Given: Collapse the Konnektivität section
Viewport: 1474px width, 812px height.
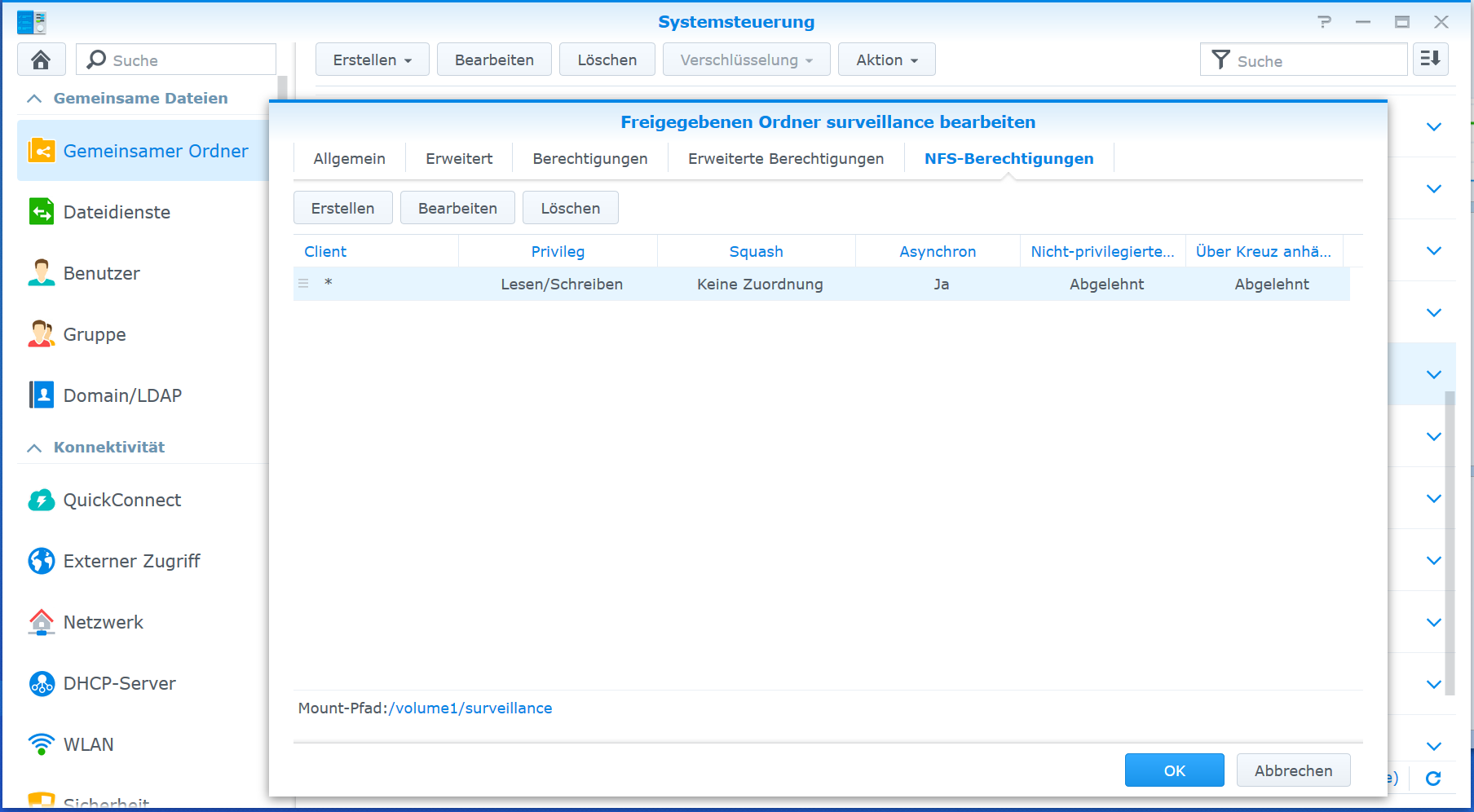Looking at the screenshot, I should 34,448.
